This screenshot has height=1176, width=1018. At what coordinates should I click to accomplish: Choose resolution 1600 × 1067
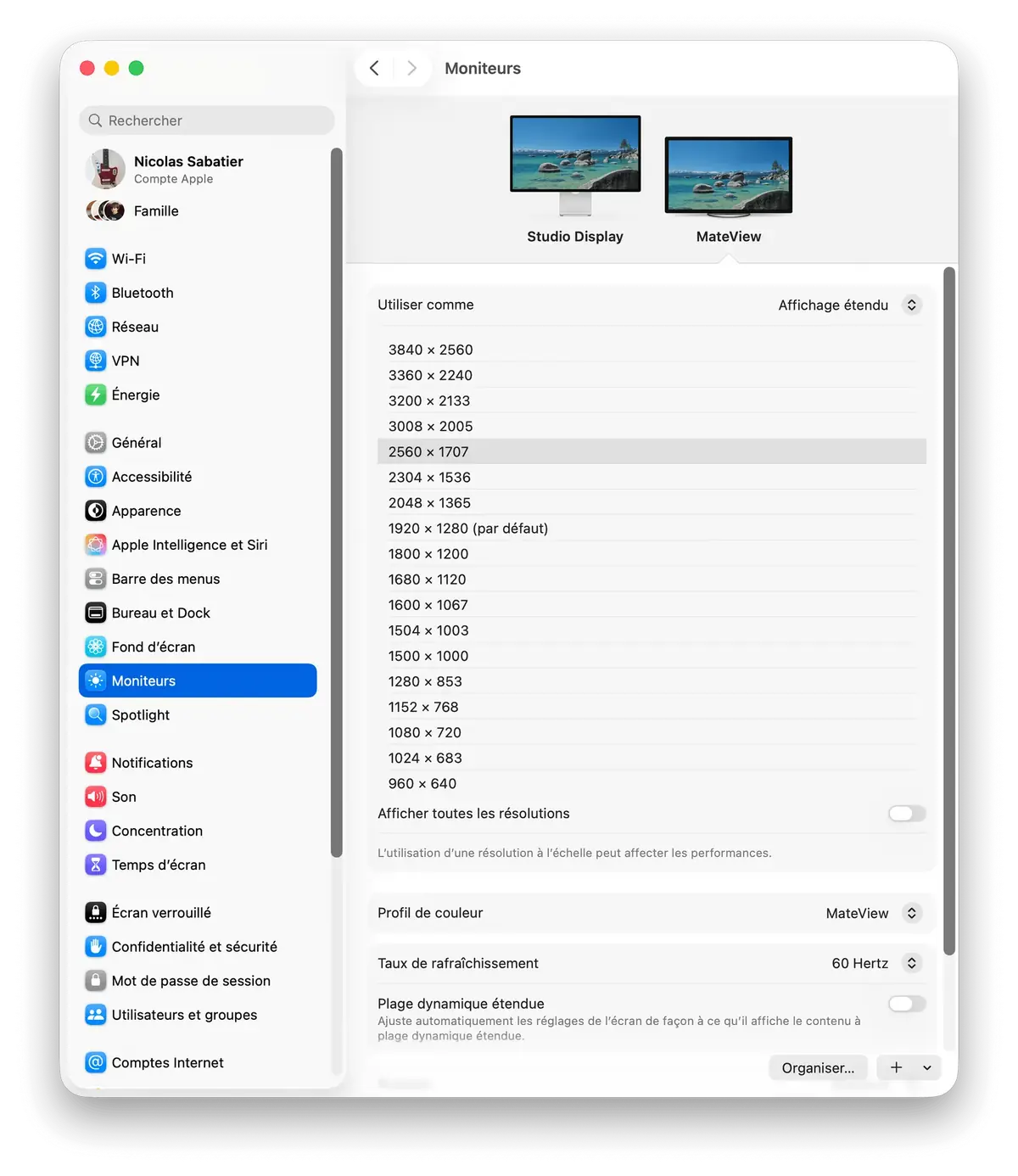point(652,604)
